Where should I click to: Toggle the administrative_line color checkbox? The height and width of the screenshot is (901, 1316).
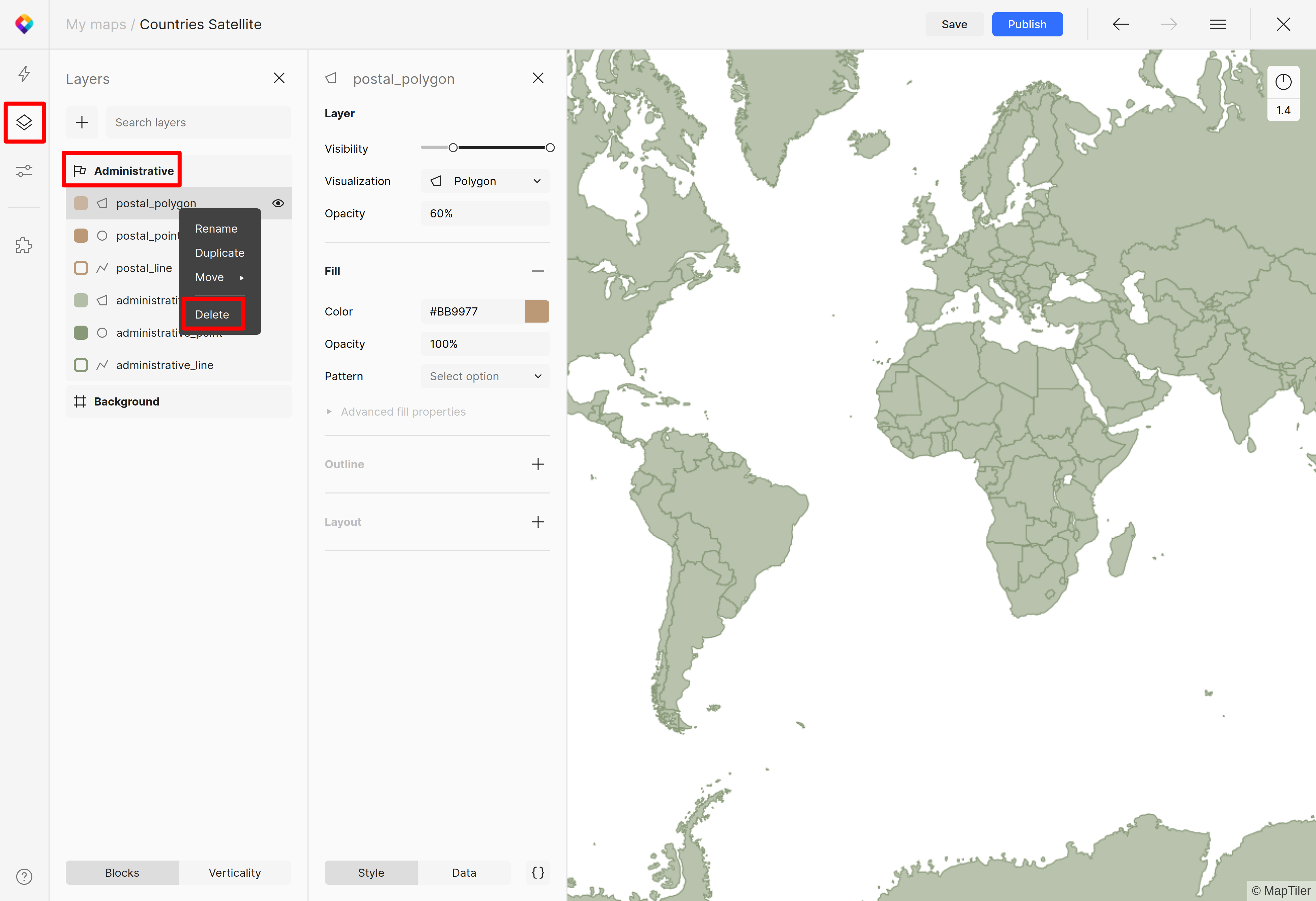[81, 365]
